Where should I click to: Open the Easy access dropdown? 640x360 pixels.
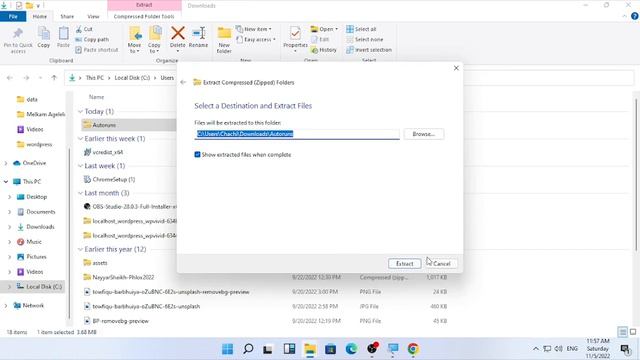pyautogui.click(x=256, y=40)
